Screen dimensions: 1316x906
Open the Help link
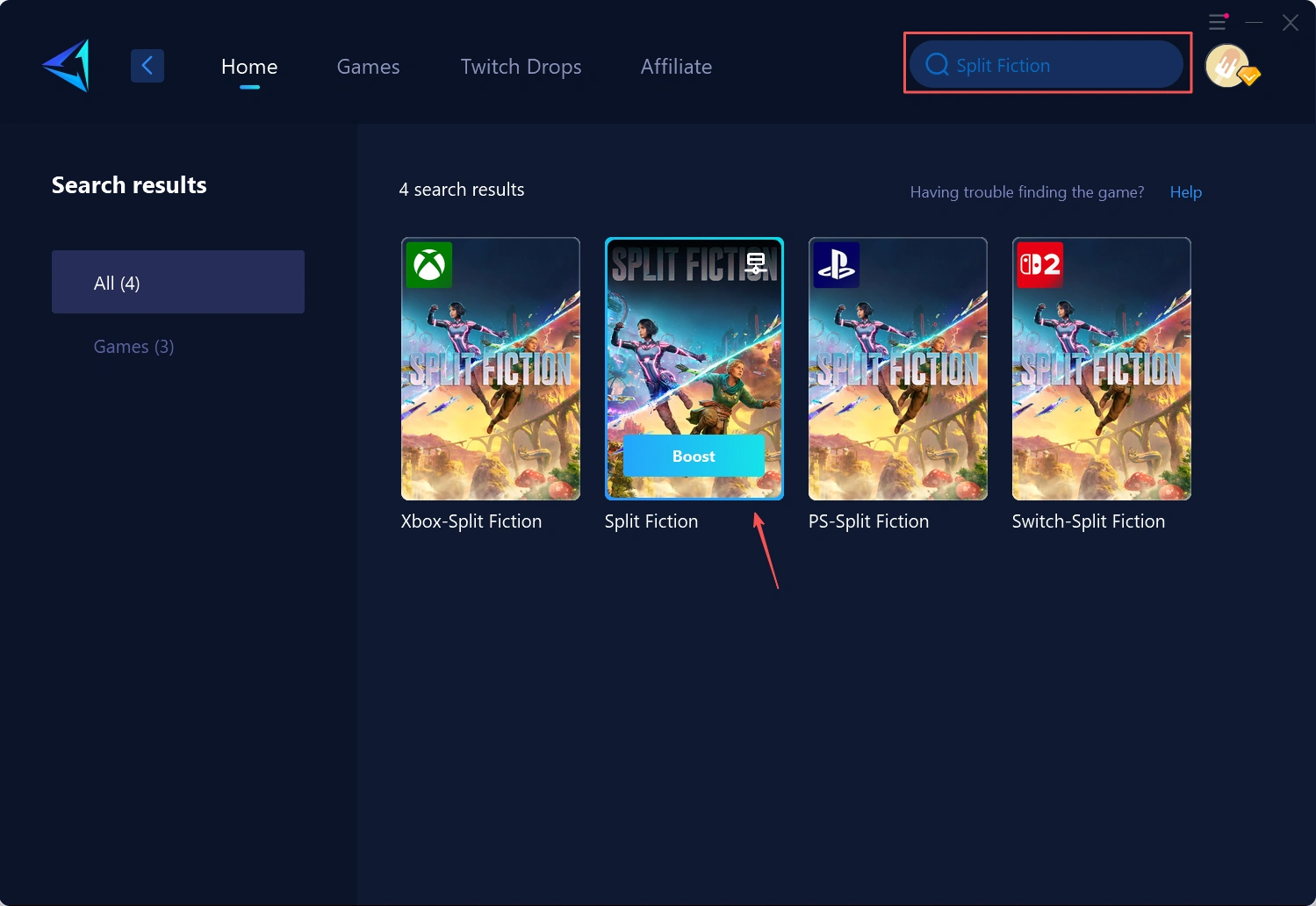[x=1185, y=191]
